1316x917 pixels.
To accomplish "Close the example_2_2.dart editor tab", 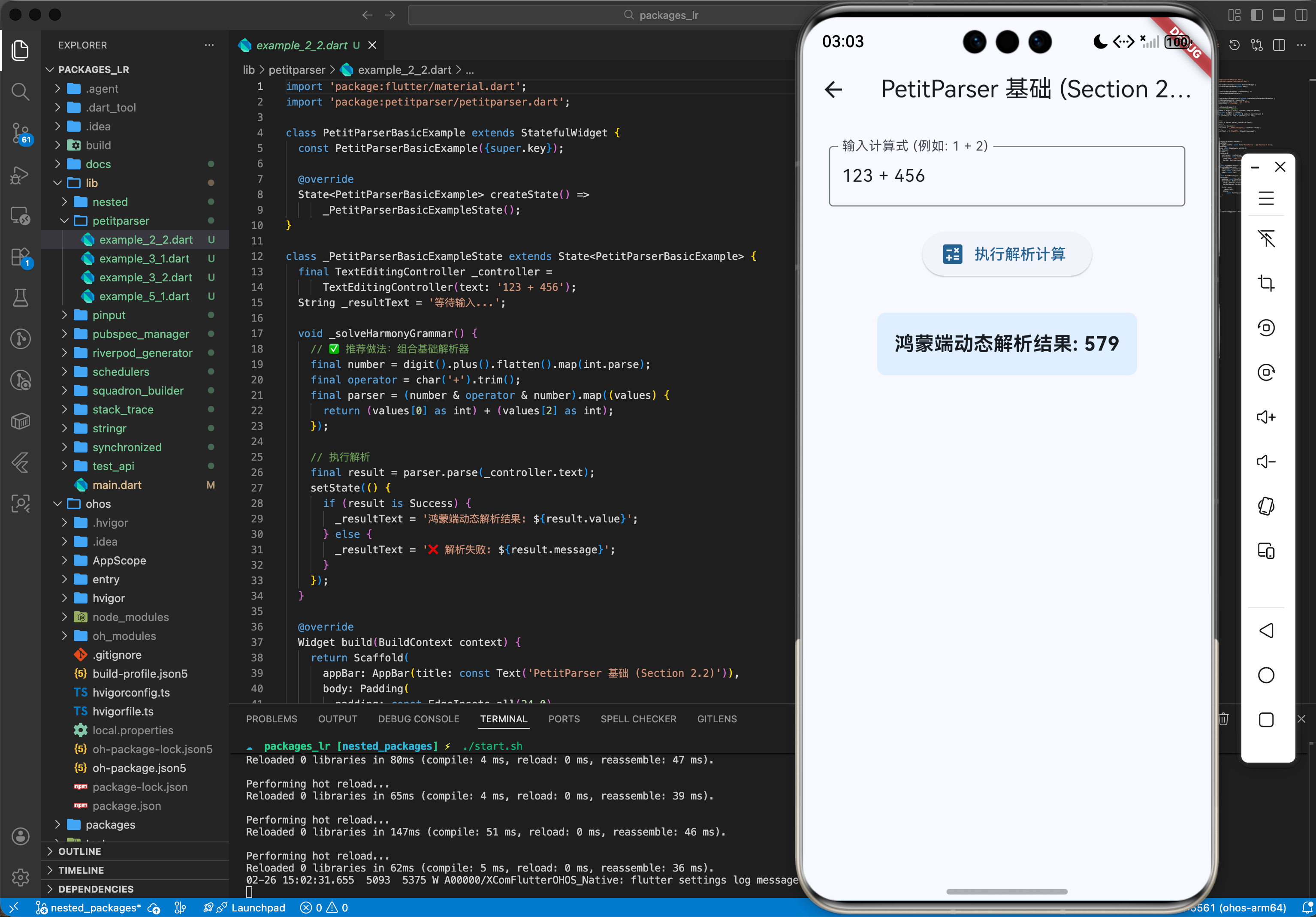I will 373,45.
